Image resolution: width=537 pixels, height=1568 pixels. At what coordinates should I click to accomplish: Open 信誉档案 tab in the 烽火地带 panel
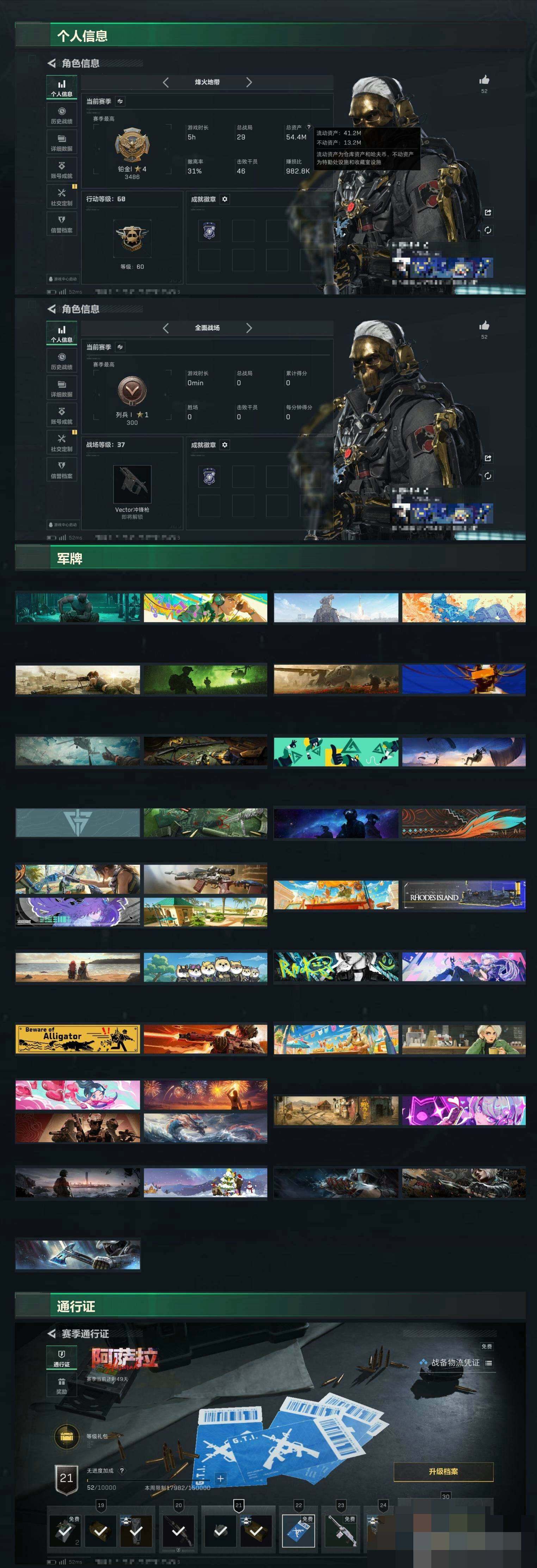point(61,224)
